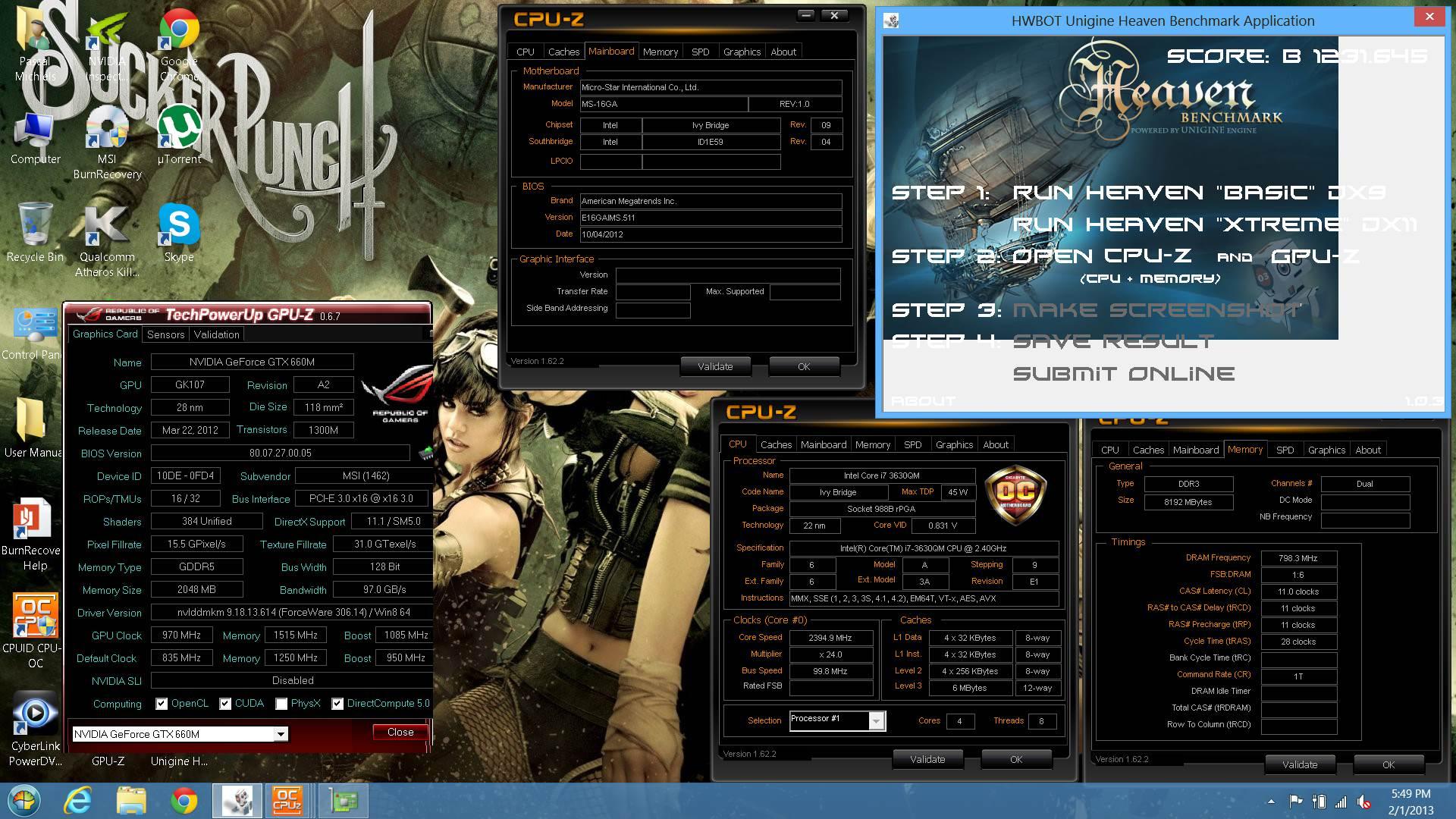Click the Gigabyte OC Motherboard badge in CPU-Z
The image size is (1456, 819).
[x=1015, y=494]
